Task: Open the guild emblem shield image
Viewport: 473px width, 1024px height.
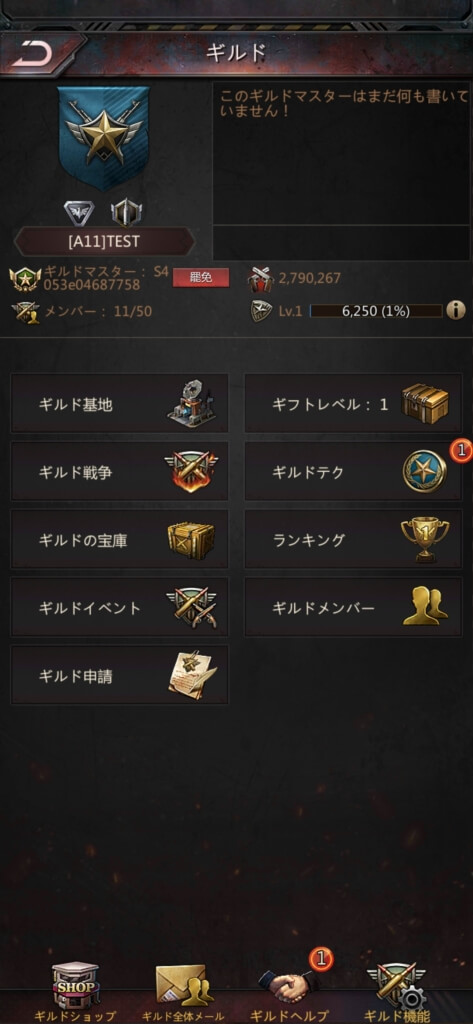Action: click(104, 137)
